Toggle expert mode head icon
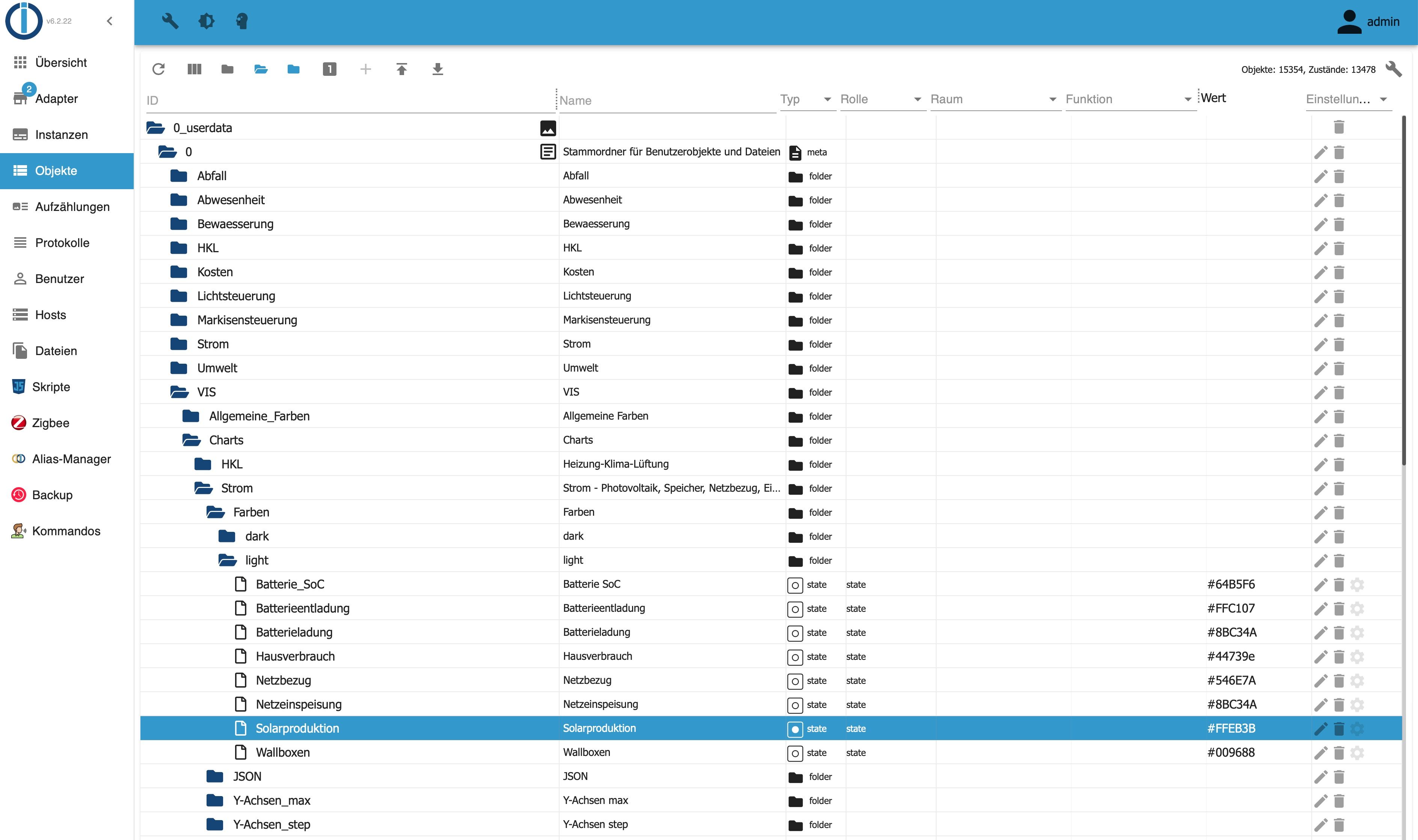The image size is (1418, 840). (242, 21)
